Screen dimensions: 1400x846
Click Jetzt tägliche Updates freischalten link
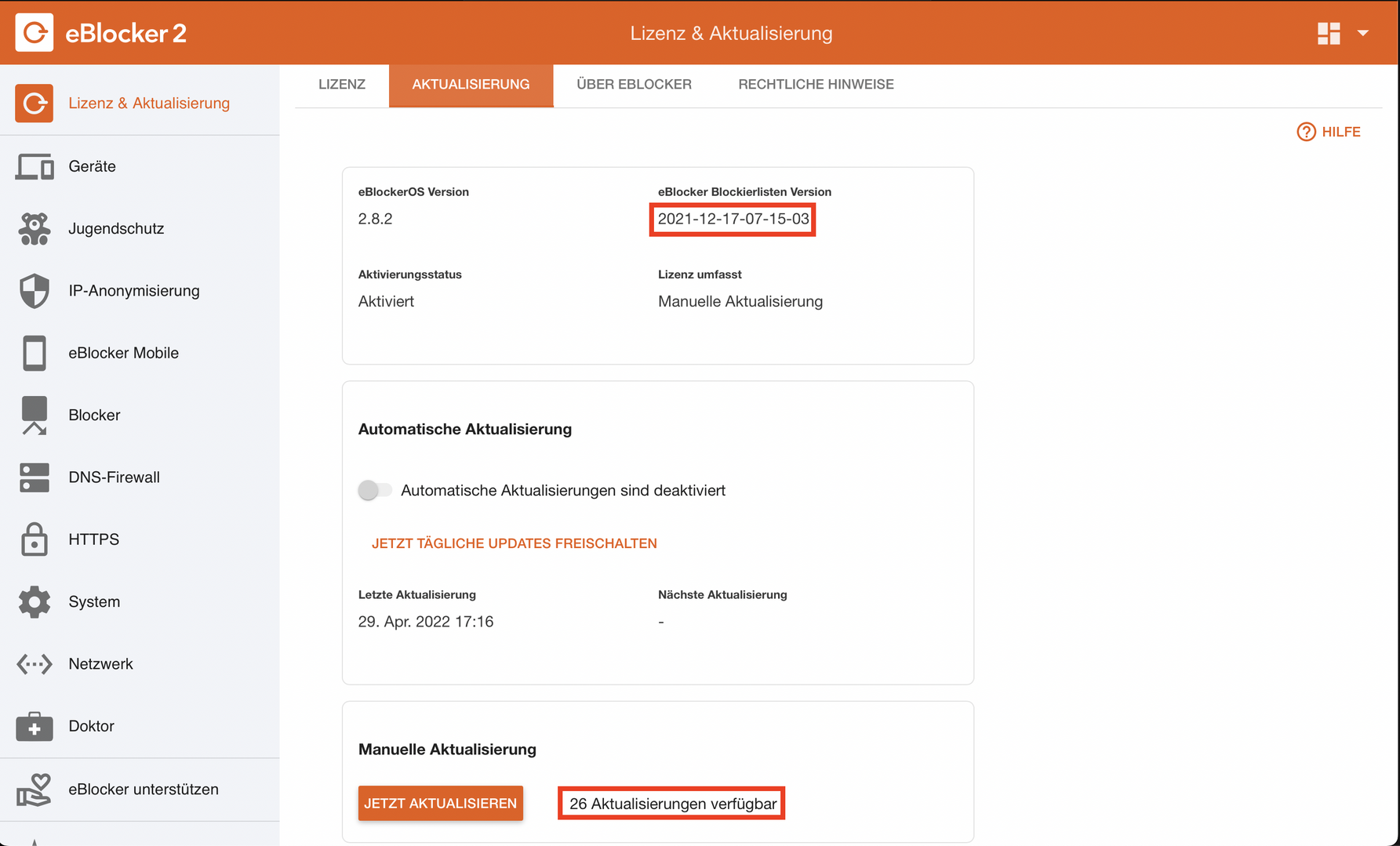click(515, 543)
